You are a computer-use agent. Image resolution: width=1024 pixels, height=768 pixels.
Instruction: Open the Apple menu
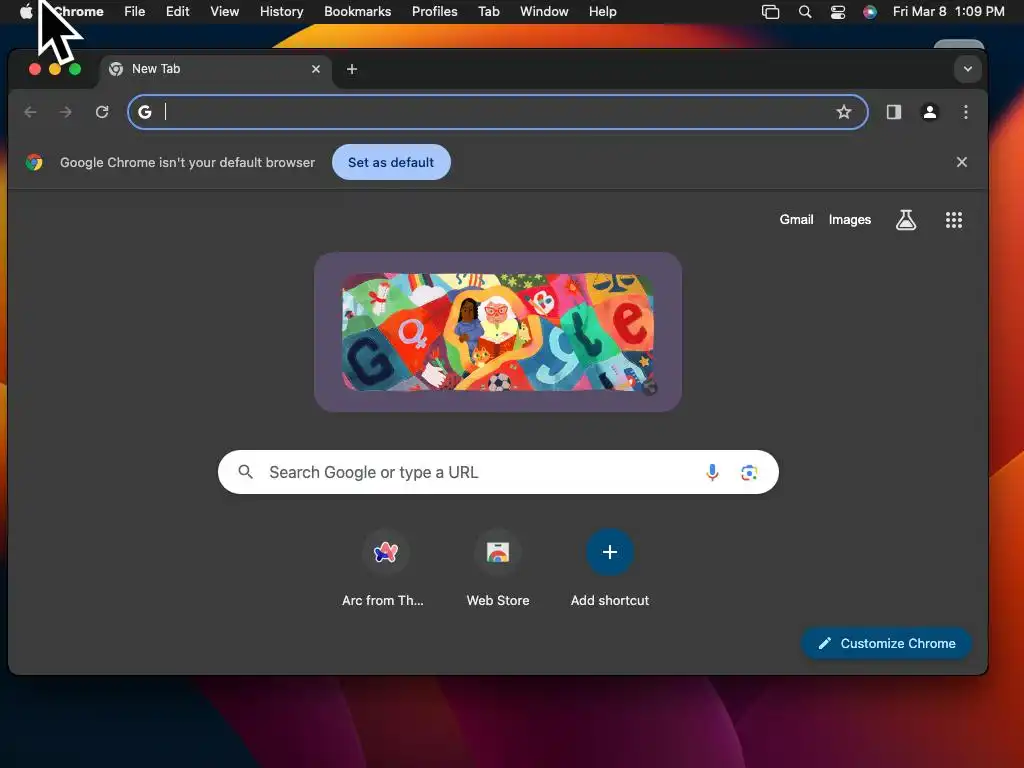[26, 12]
